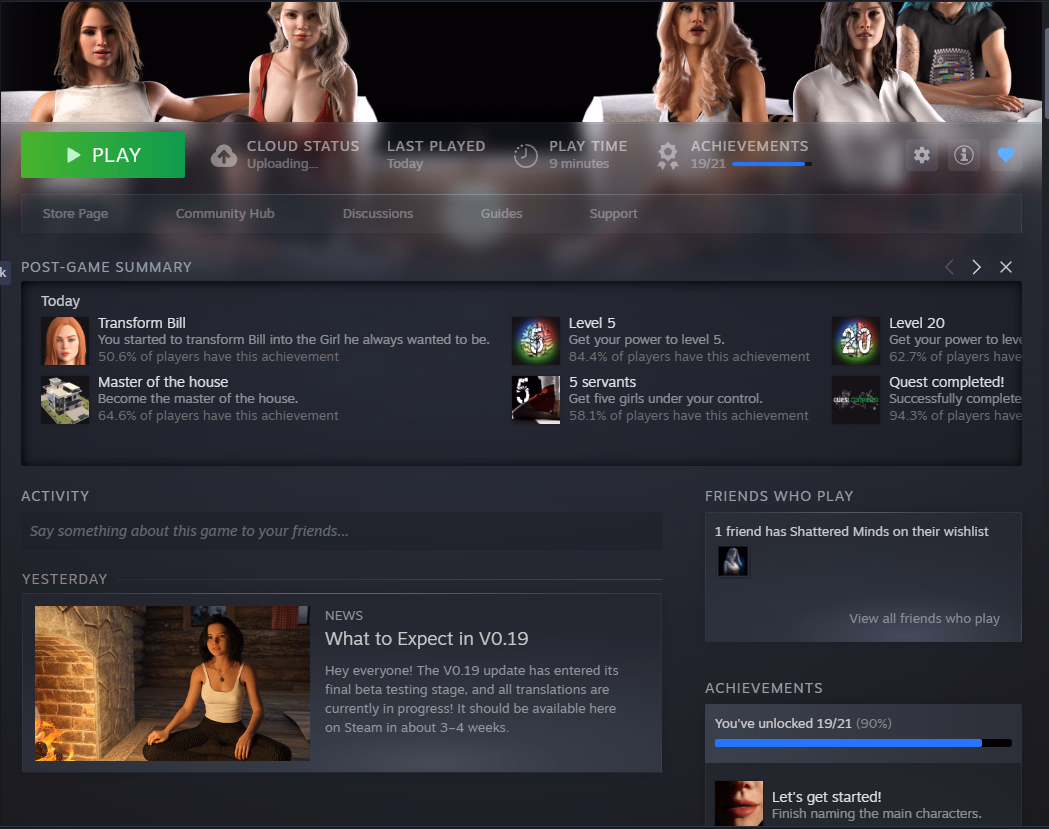The width and height of the screenshot is (1049, 829).
Task: Click the activity status input field
Action: (x=342, y=531)
